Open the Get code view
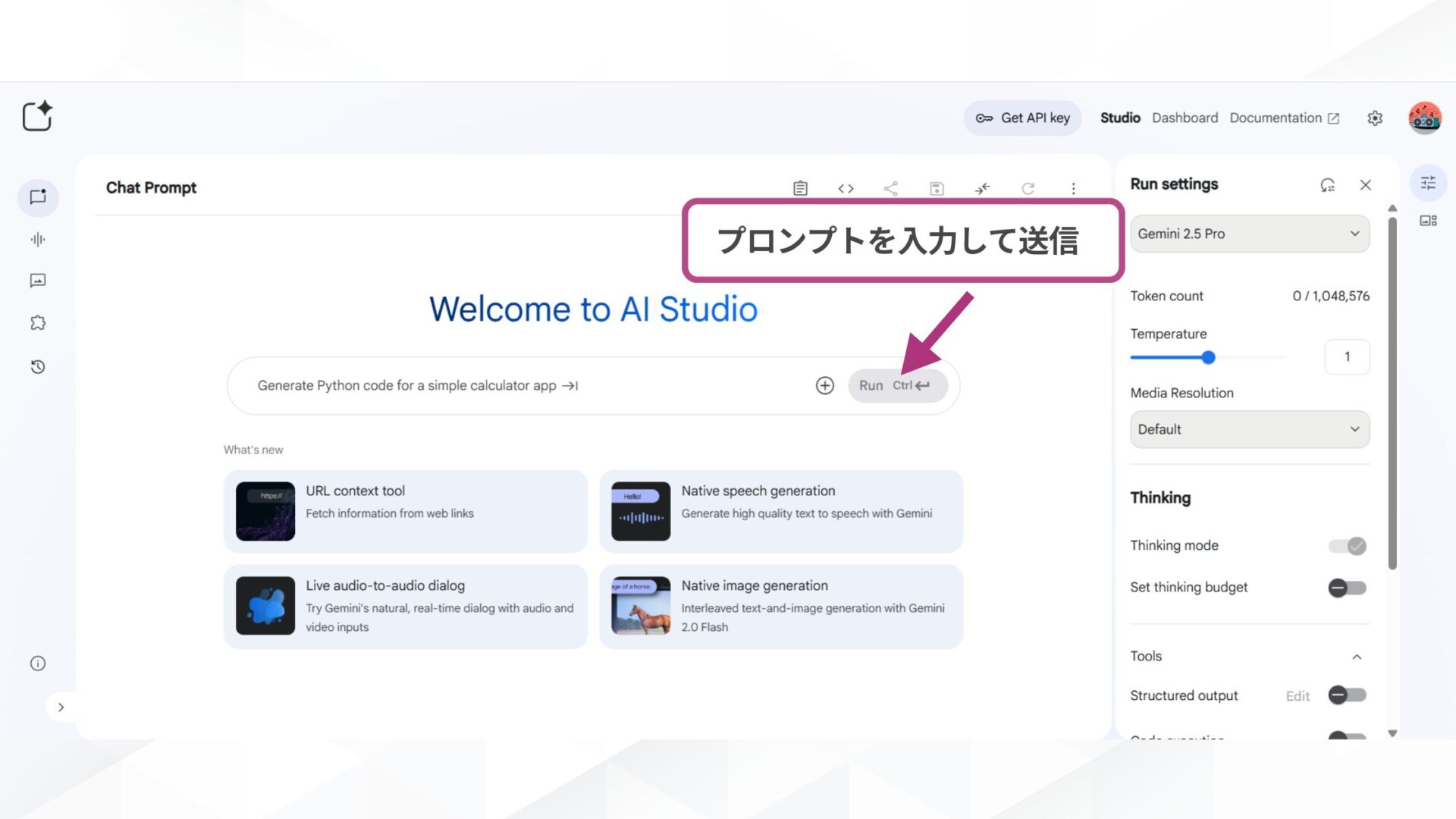The width and height of the screenshot is (1456, 819). (x=846, y=188)
